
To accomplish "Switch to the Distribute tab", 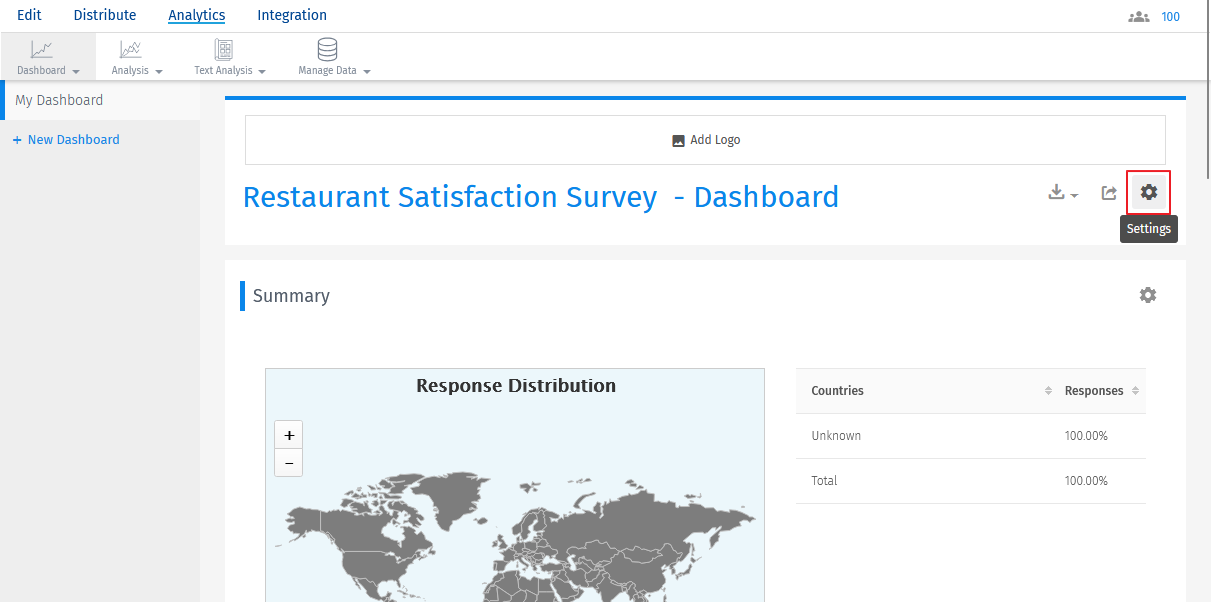I will pyautogui.click(x=104, y=14).
